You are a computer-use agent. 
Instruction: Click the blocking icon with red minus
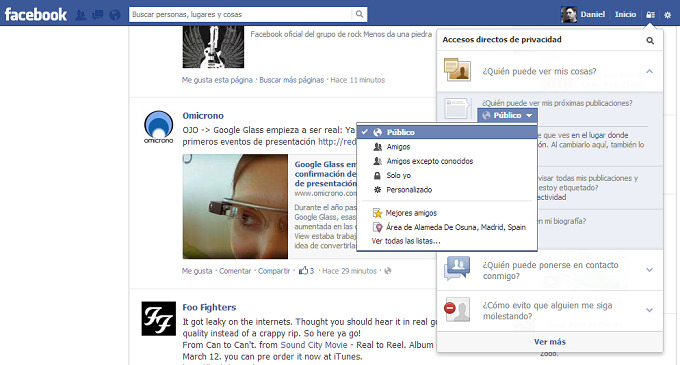tap(457, 309)
